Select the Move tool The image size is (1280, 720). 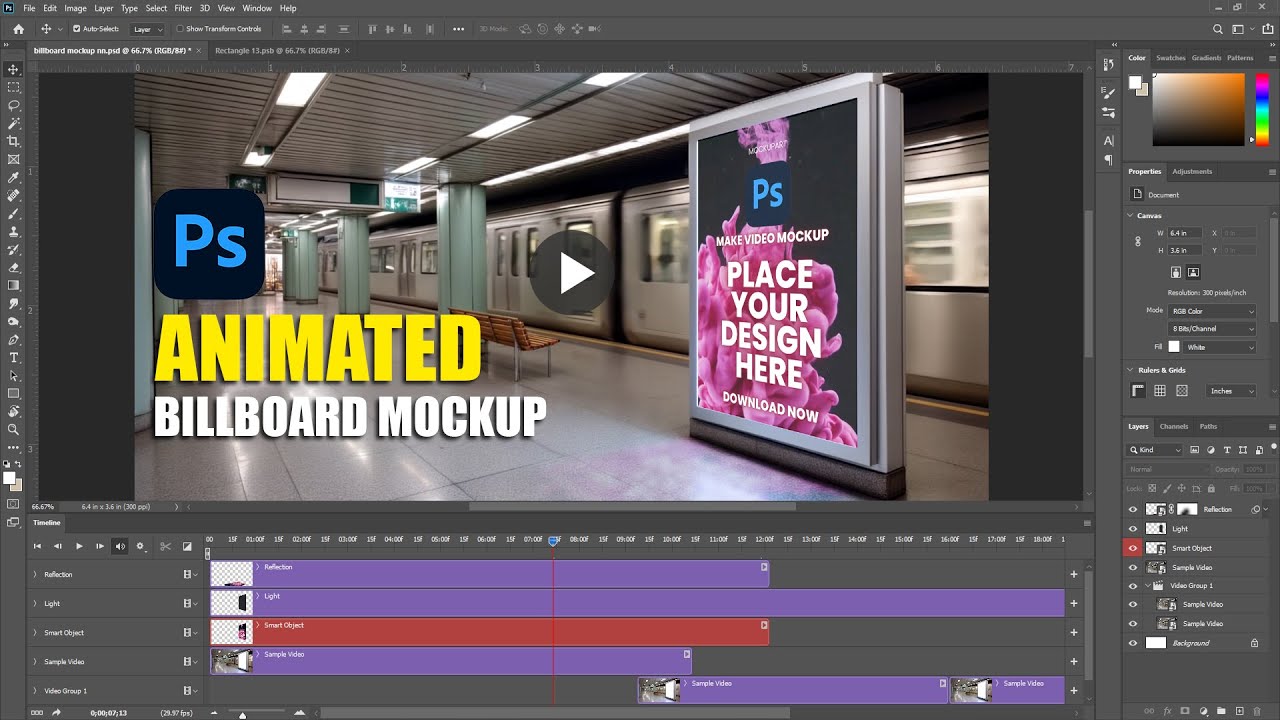pyautogui.click(x=14, y=69)
